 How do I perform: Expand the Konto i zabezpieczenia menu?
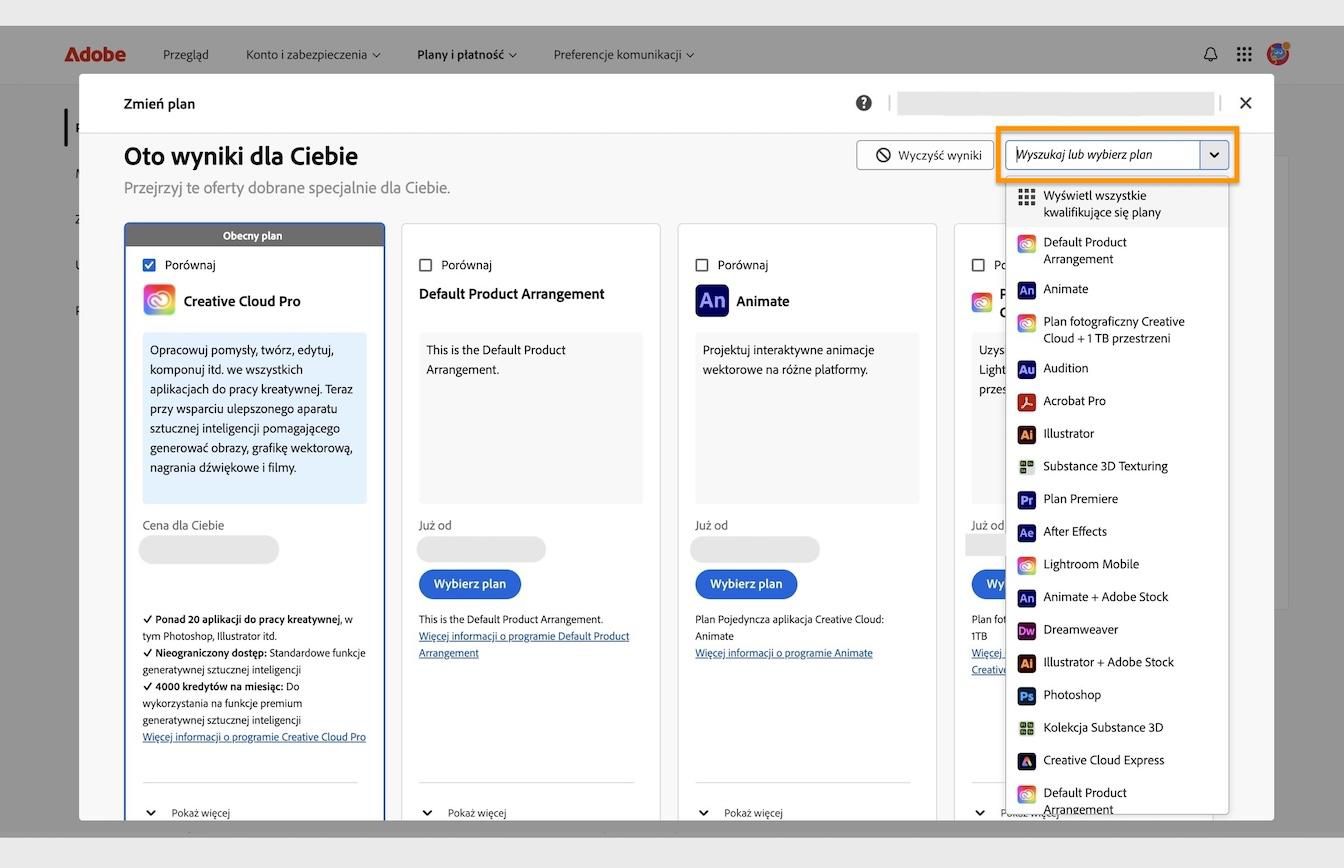point(313,55)
